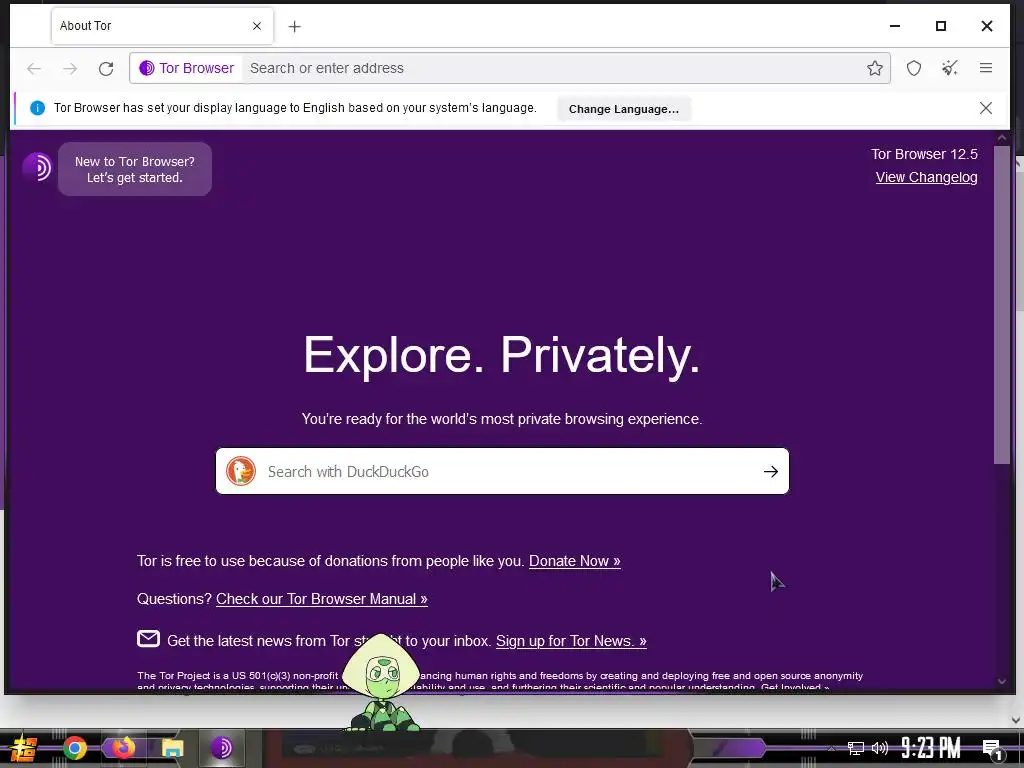Open the Start menu button
The width and height of the screenshot is (1024, 768).
pos(22,748)
